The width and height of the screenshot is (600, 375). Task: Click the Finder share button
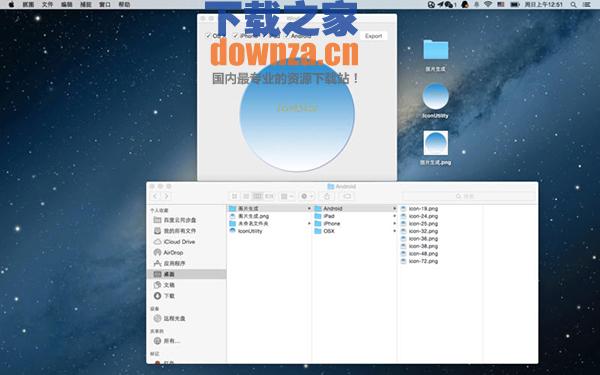click(x=327, y=196)
